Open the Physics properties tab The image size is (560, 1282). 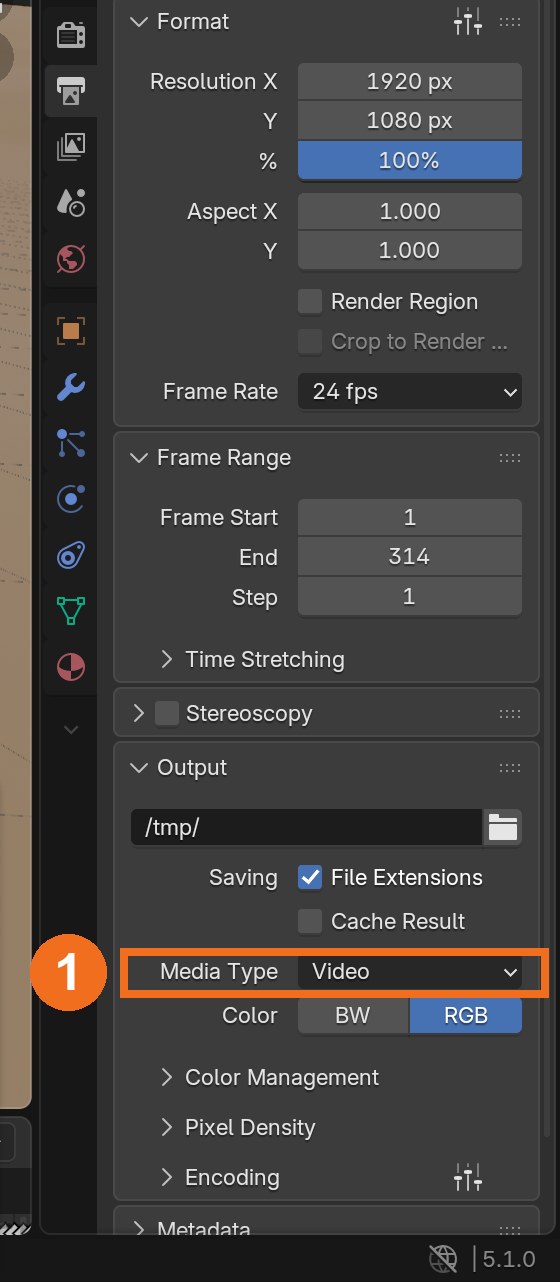(71, 499)
